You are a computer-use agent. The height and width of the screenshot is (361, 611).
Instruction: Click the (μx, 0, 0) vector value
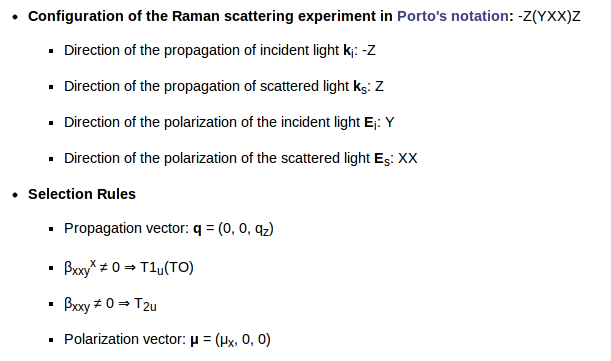point(243,340)
